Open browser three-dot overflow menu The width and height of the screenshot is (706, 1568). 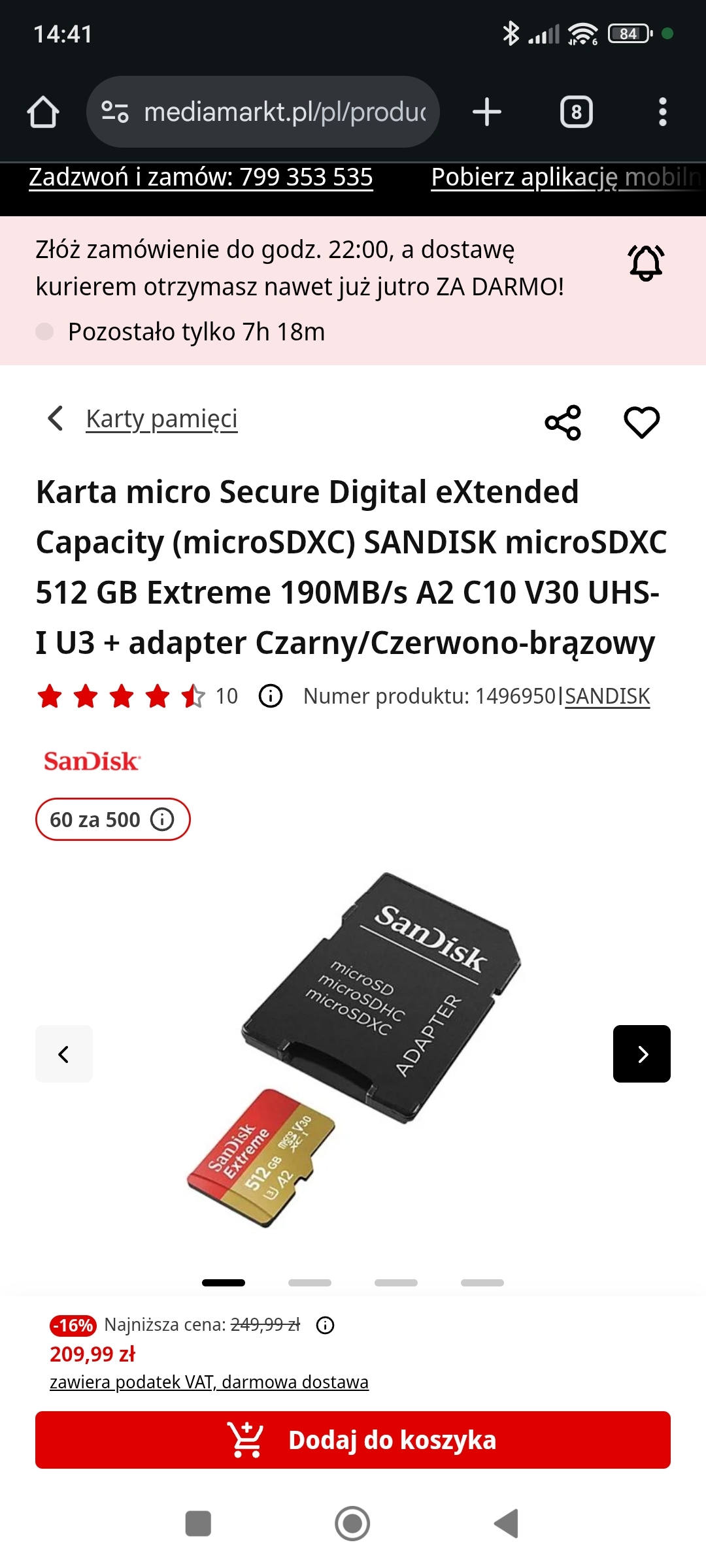pos(663,112)
